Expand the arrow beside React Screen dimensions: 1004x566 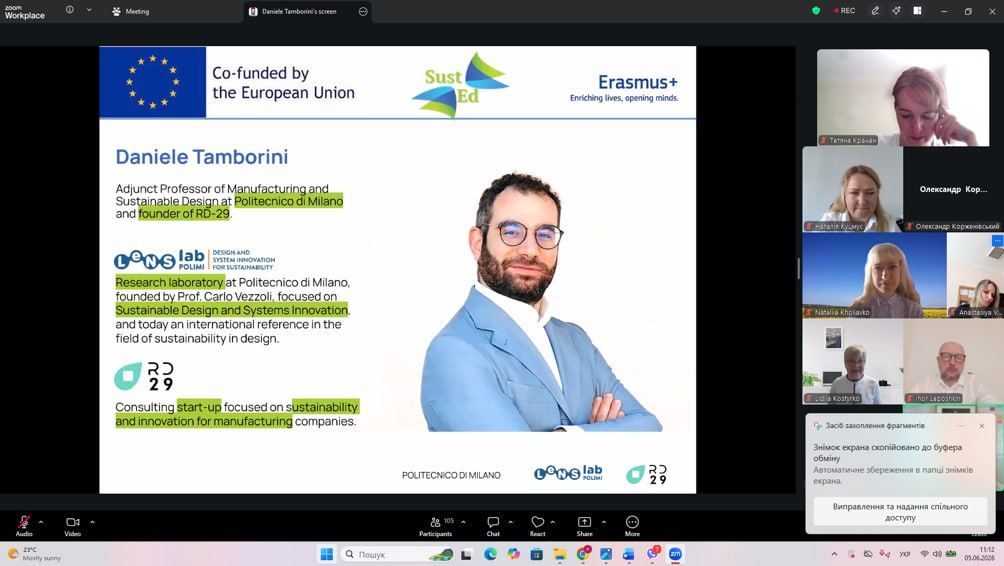553,522
